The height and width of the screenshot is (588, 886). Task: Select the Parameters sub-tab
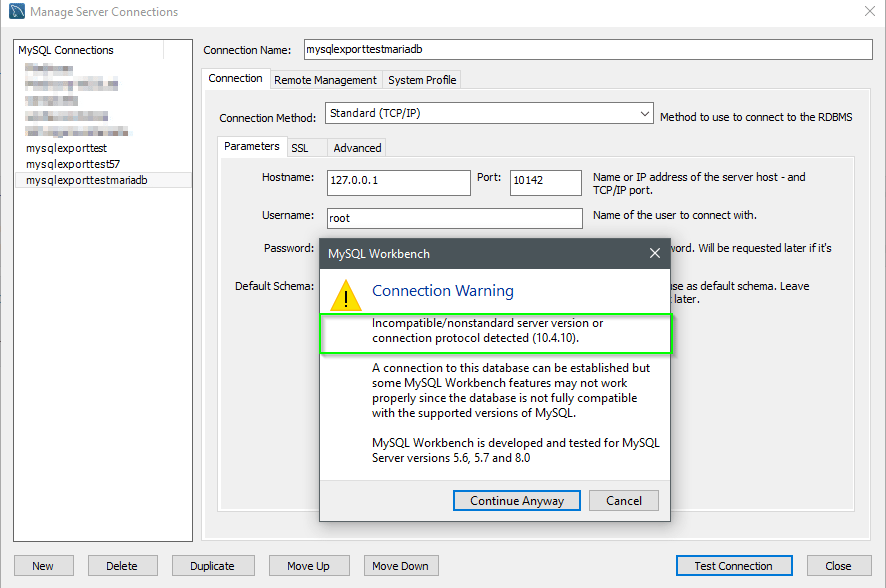pyautogui.click(x=251, y=146)
